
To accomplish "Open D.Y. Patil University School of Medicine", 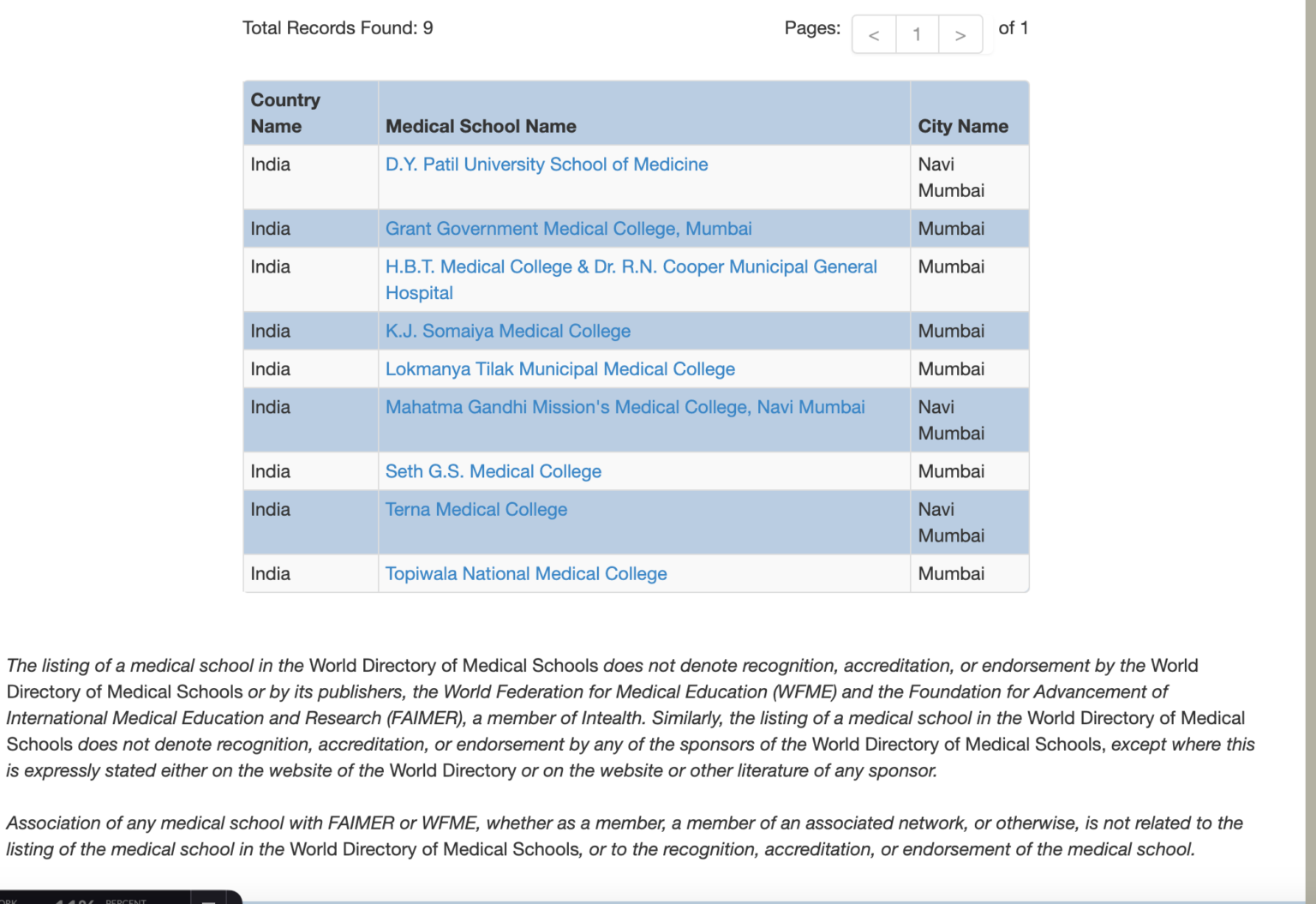I will [546, 164].
